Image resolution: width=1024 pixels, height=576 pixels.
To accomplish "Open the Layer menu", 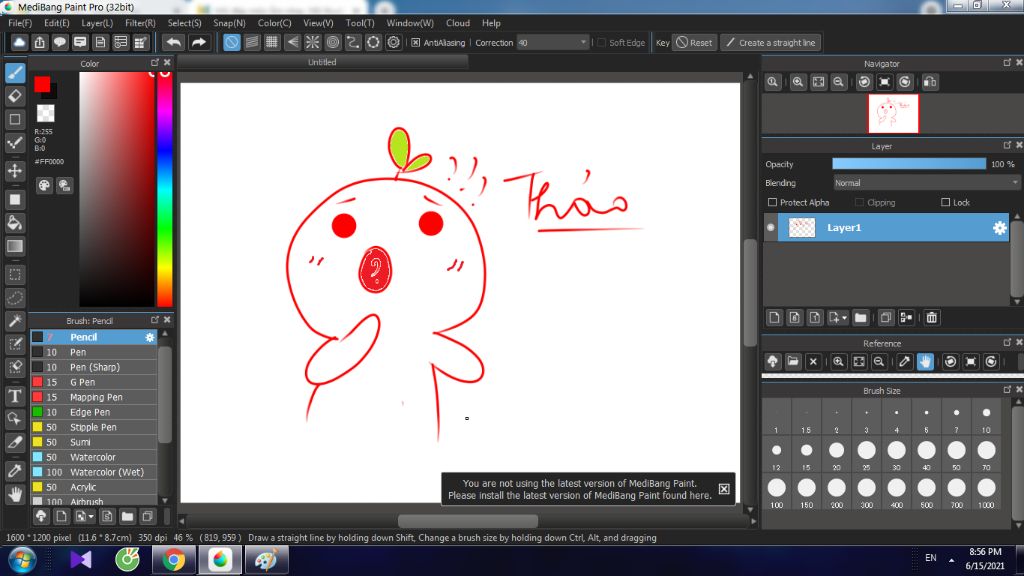I will [x=97, y=23].
